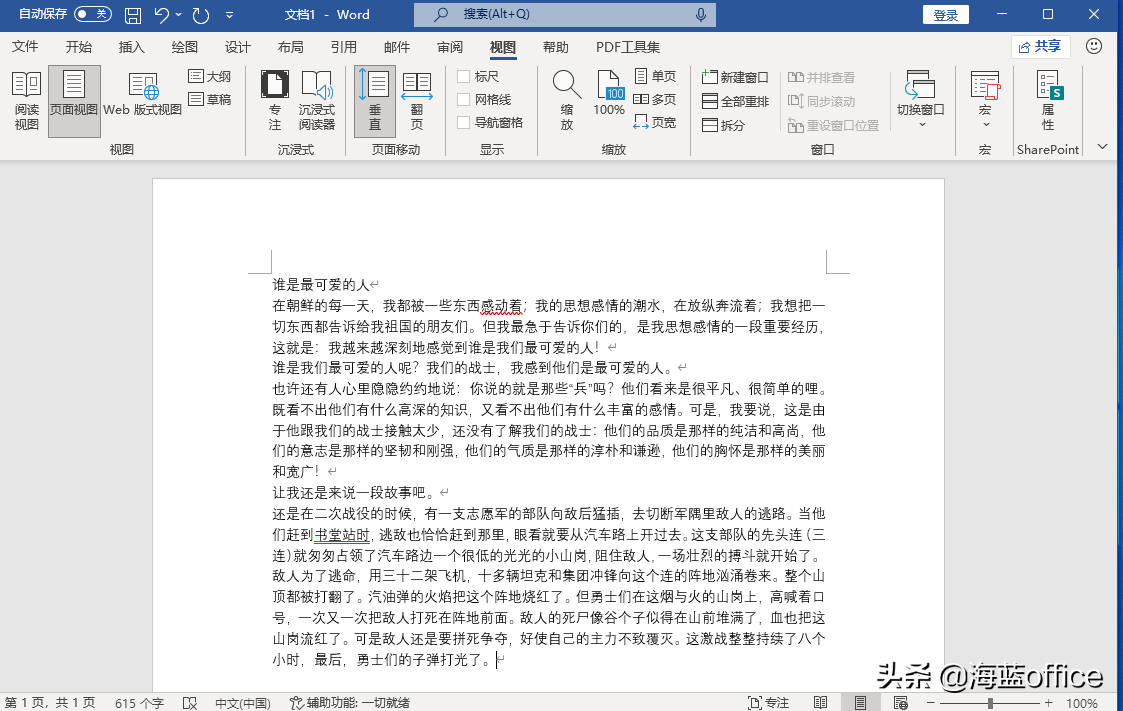1123x711 pixels.
Task: Open the Insert (插入) tab
Action: click(x=132, y=47)
